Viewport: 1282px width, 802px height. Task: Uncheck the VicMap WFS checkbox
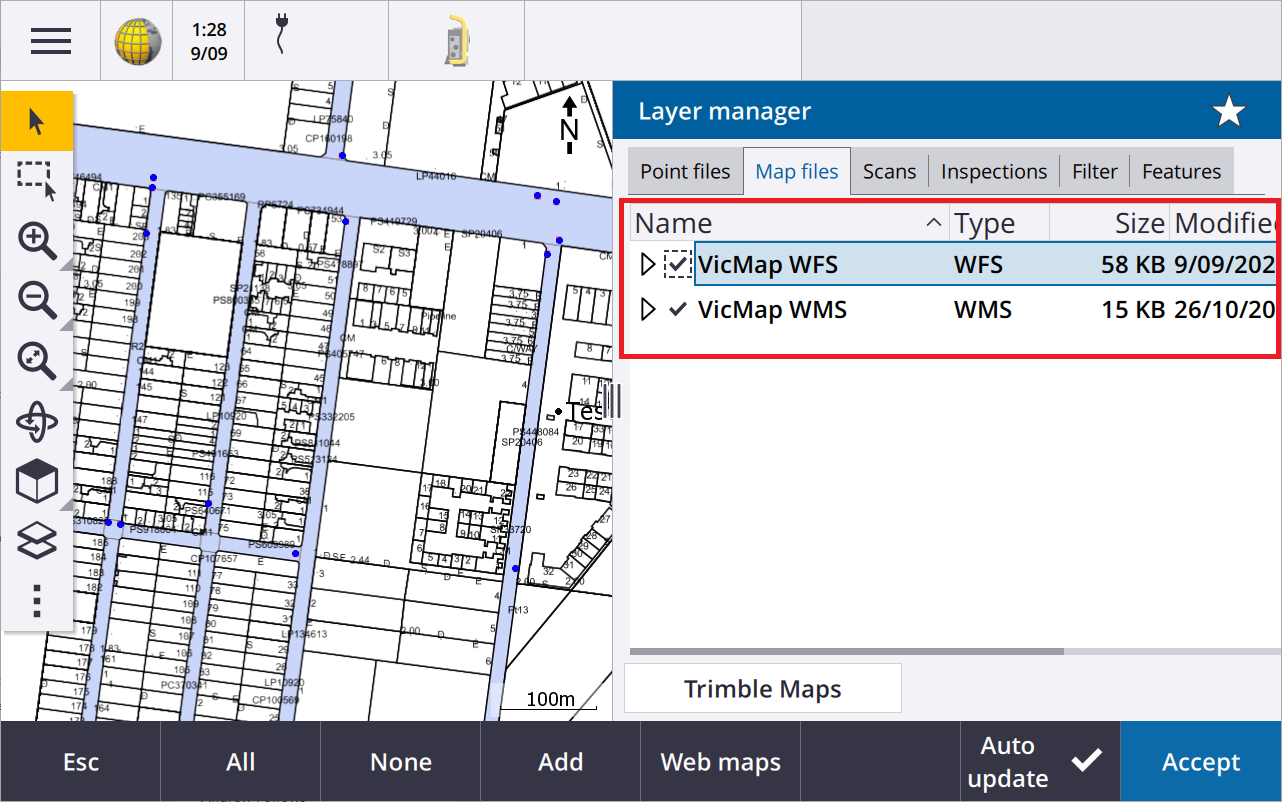pyautogui.click(x=678, y=265)
